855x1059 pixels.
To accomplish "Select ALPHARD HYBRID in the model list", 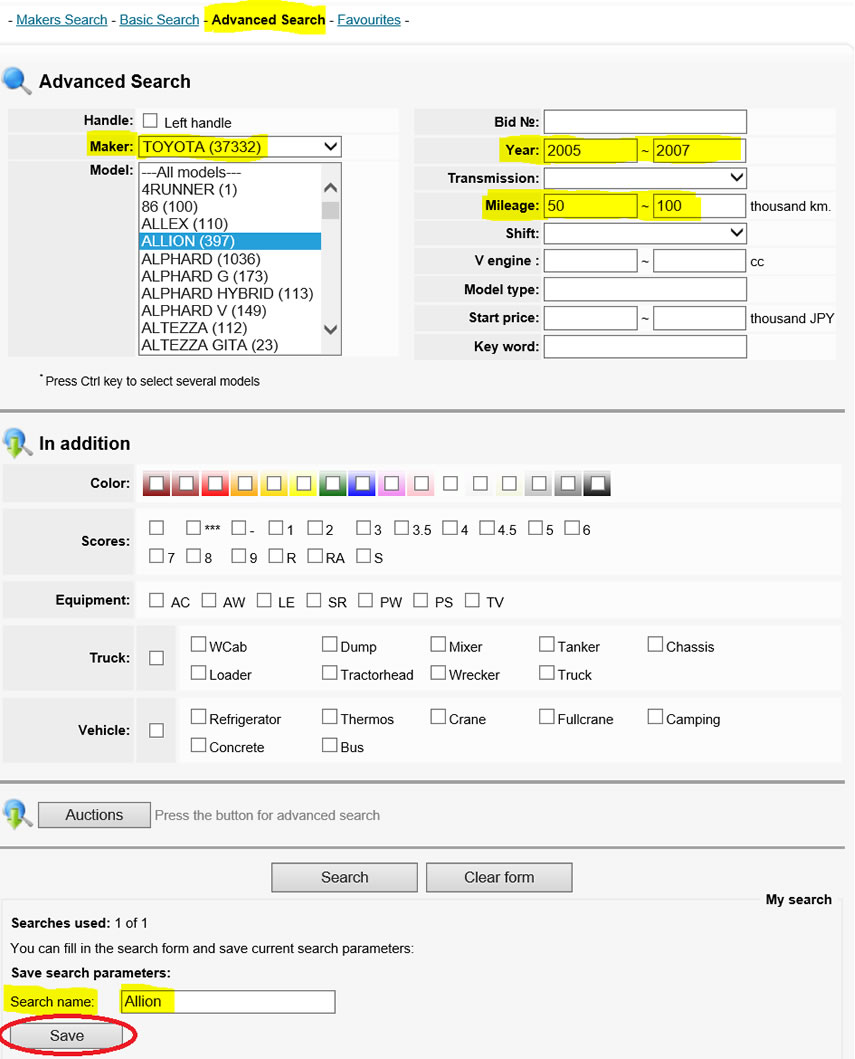I will (227, 293).
